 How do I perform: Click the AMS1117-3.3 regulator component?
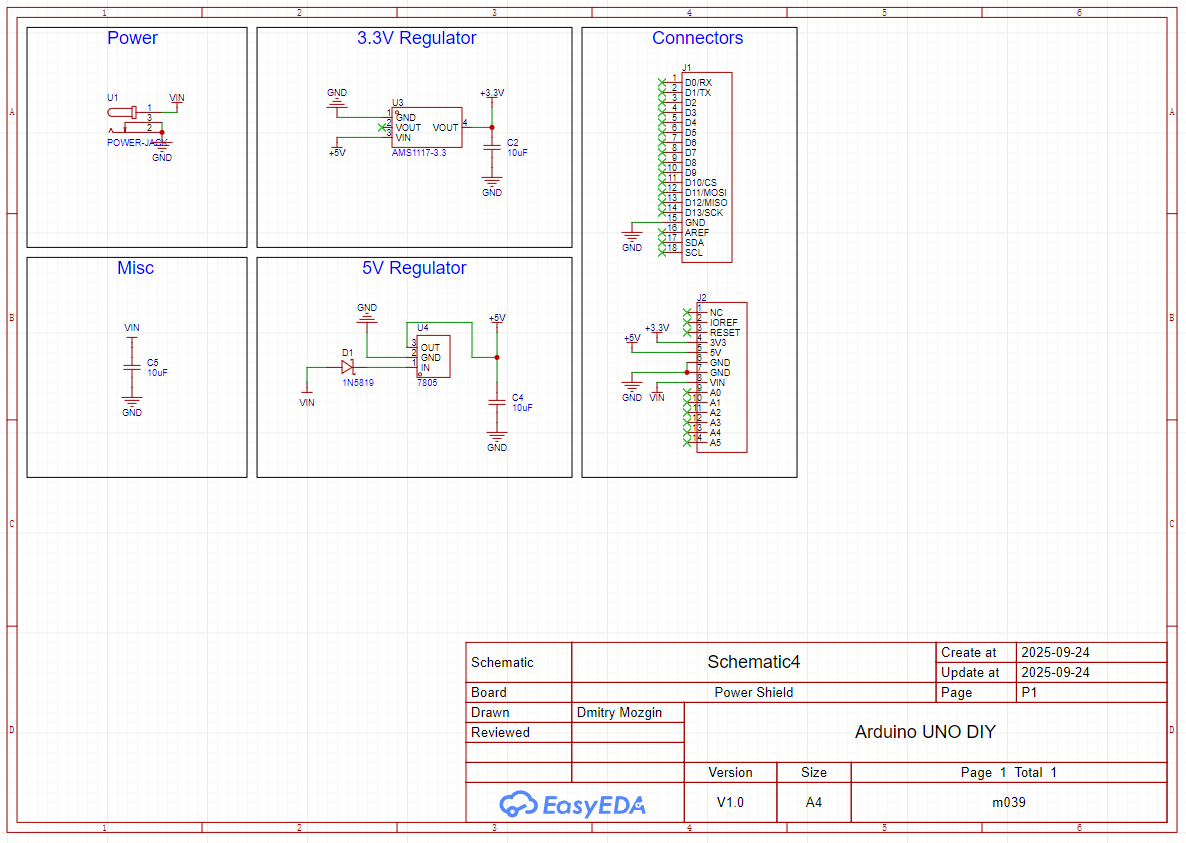[427, 127]
